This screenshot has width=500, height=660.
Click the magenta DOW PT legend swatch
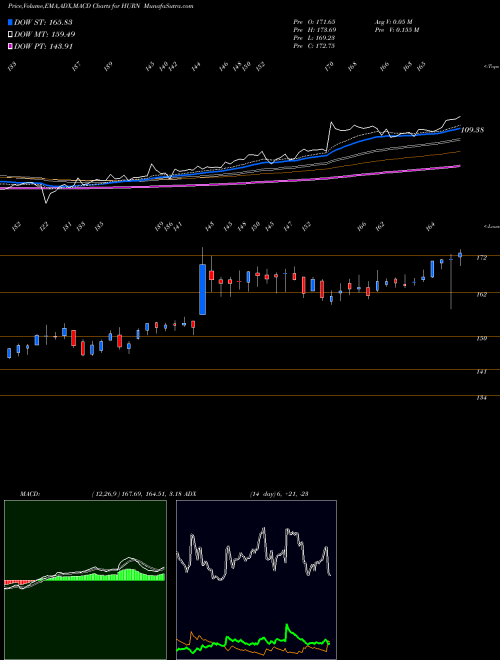coord(10,47)
